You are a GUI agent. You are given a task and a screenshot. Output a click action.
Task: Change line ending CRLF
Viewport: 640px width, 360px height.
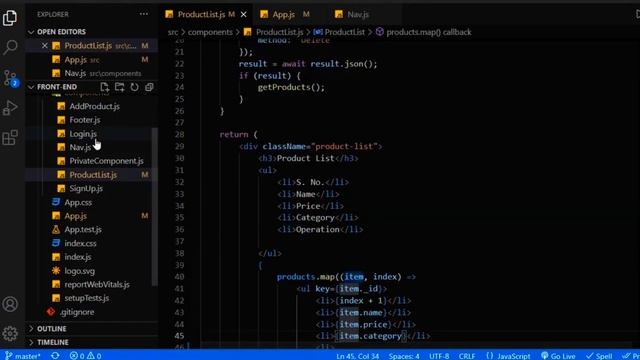tap(467, 356)
